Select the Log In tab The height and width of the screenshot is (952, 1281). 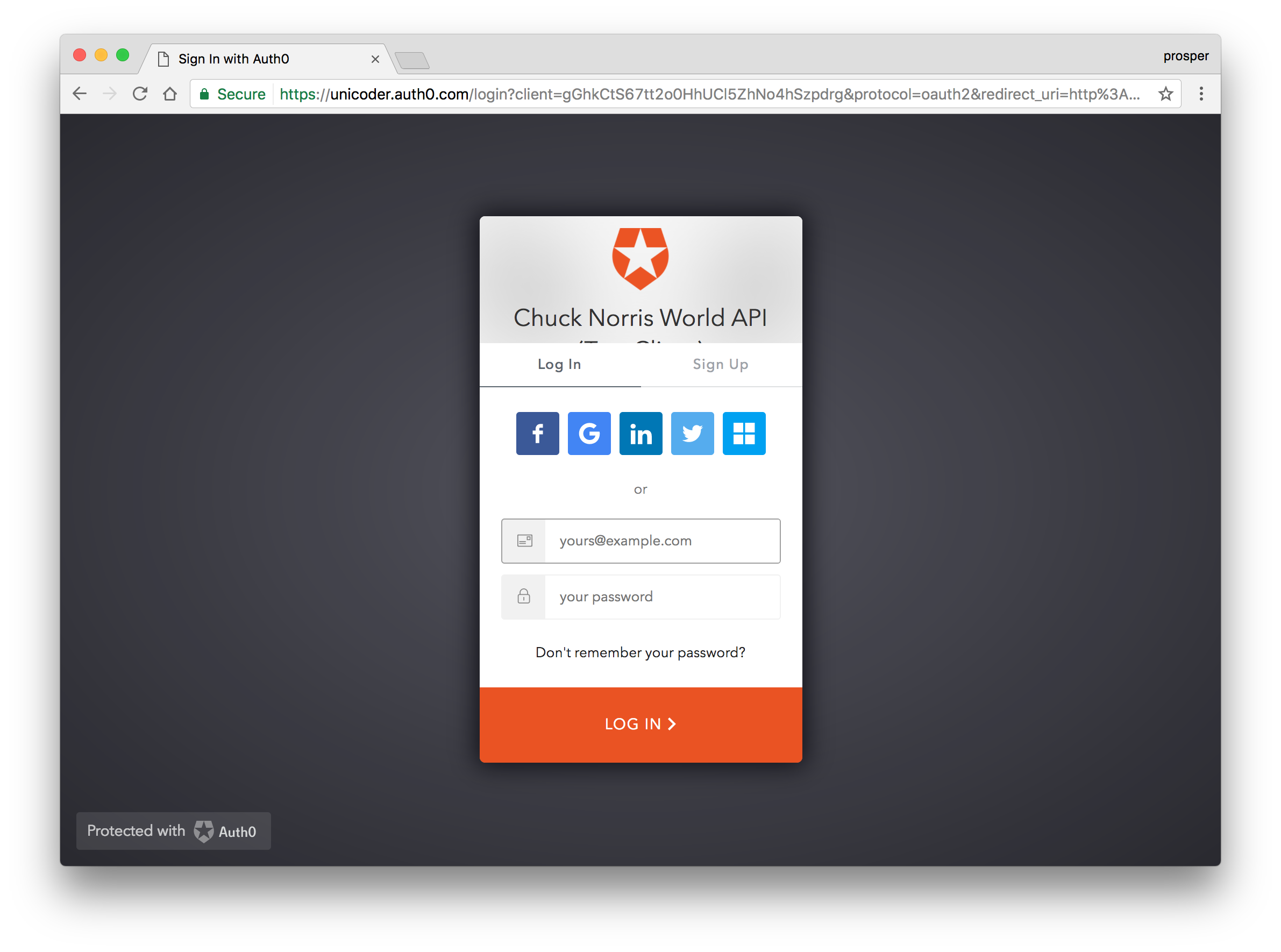559,364
